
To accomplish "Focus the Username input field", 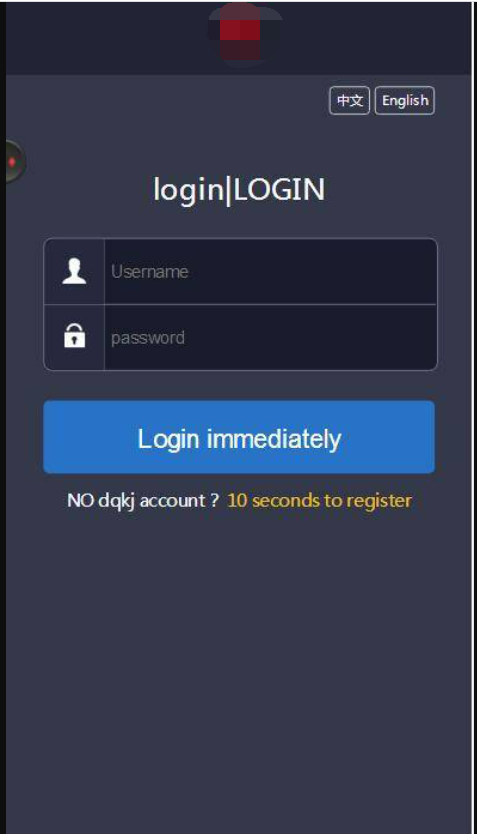I will (x=270, y=271).
